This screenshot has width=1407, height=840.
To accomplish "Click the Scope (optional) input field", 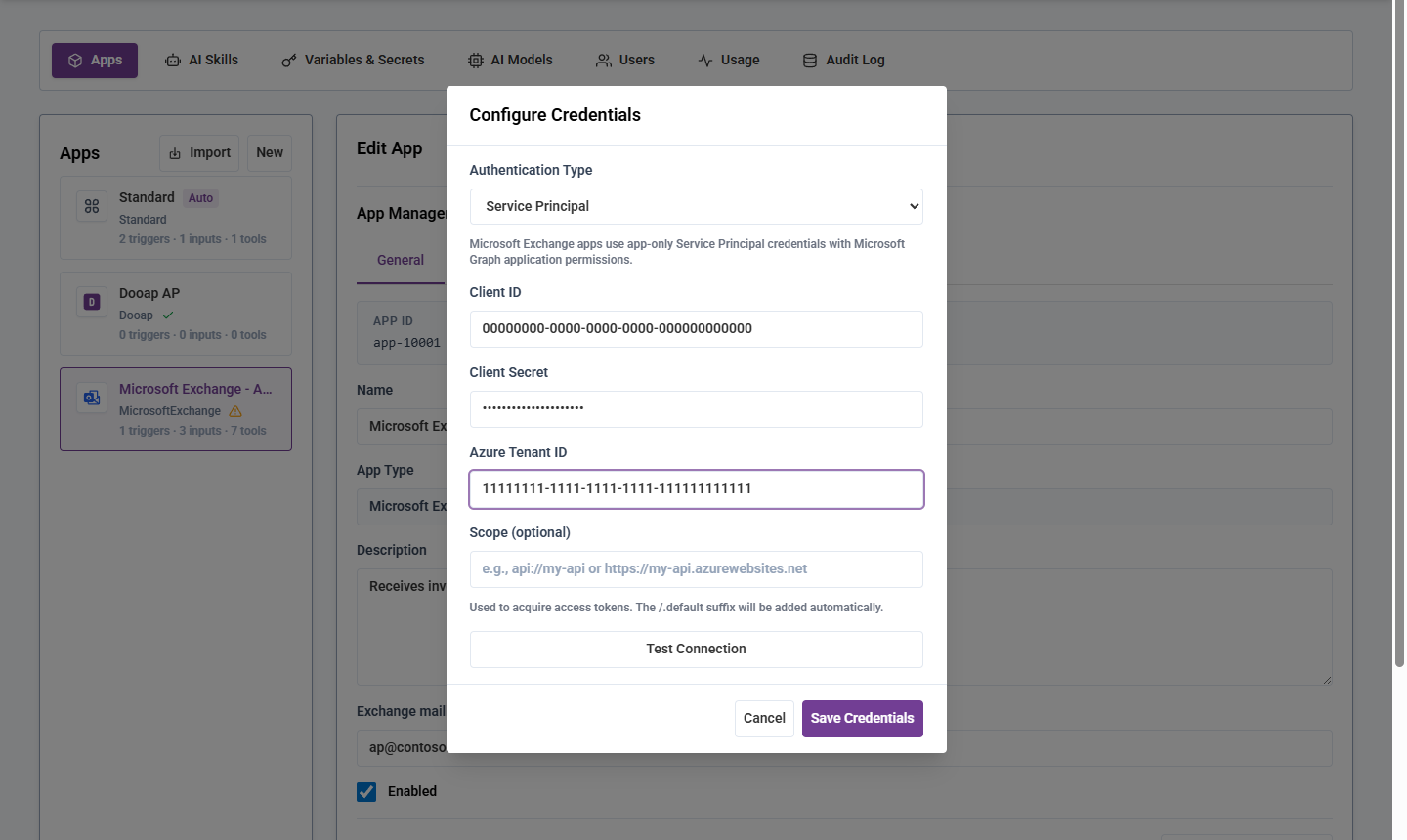I will pyautogui.click(x=697, y=569).
